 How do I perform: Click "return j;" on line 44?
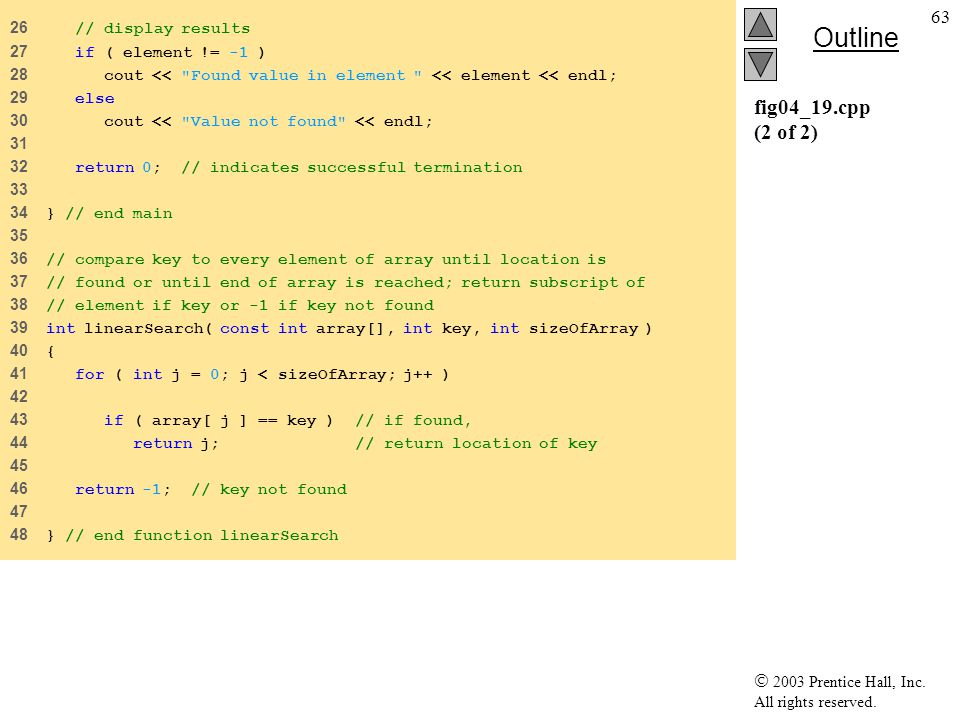[x=176, y=443]
